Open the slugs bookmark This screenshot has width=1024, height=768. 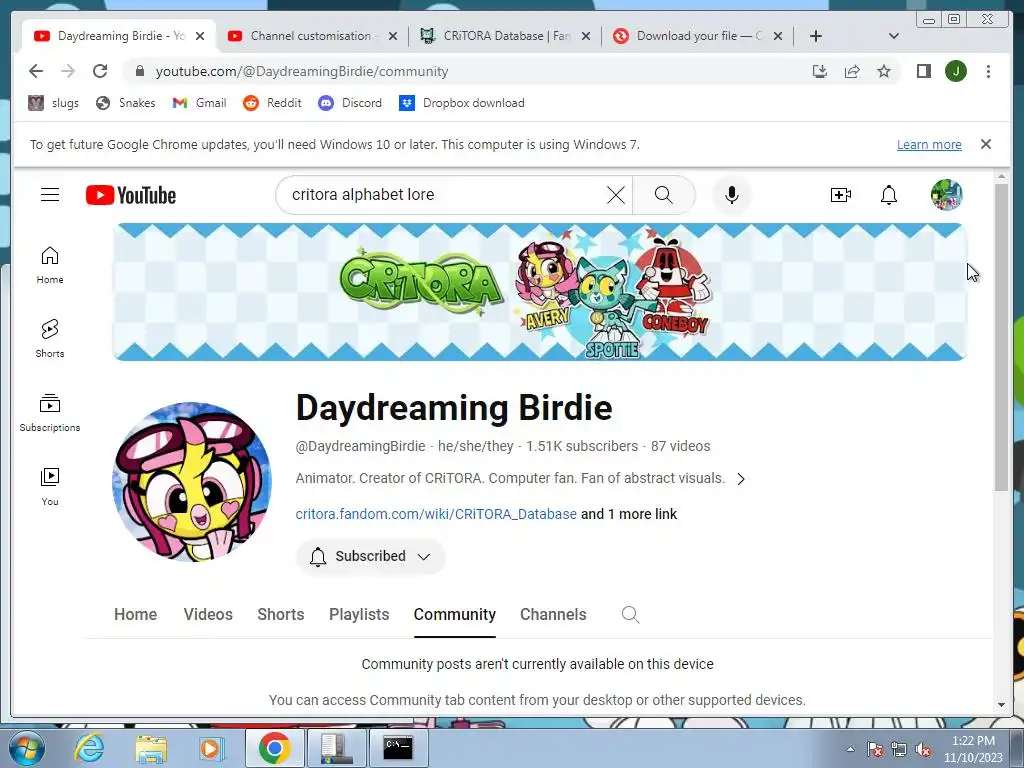[54, 103]
